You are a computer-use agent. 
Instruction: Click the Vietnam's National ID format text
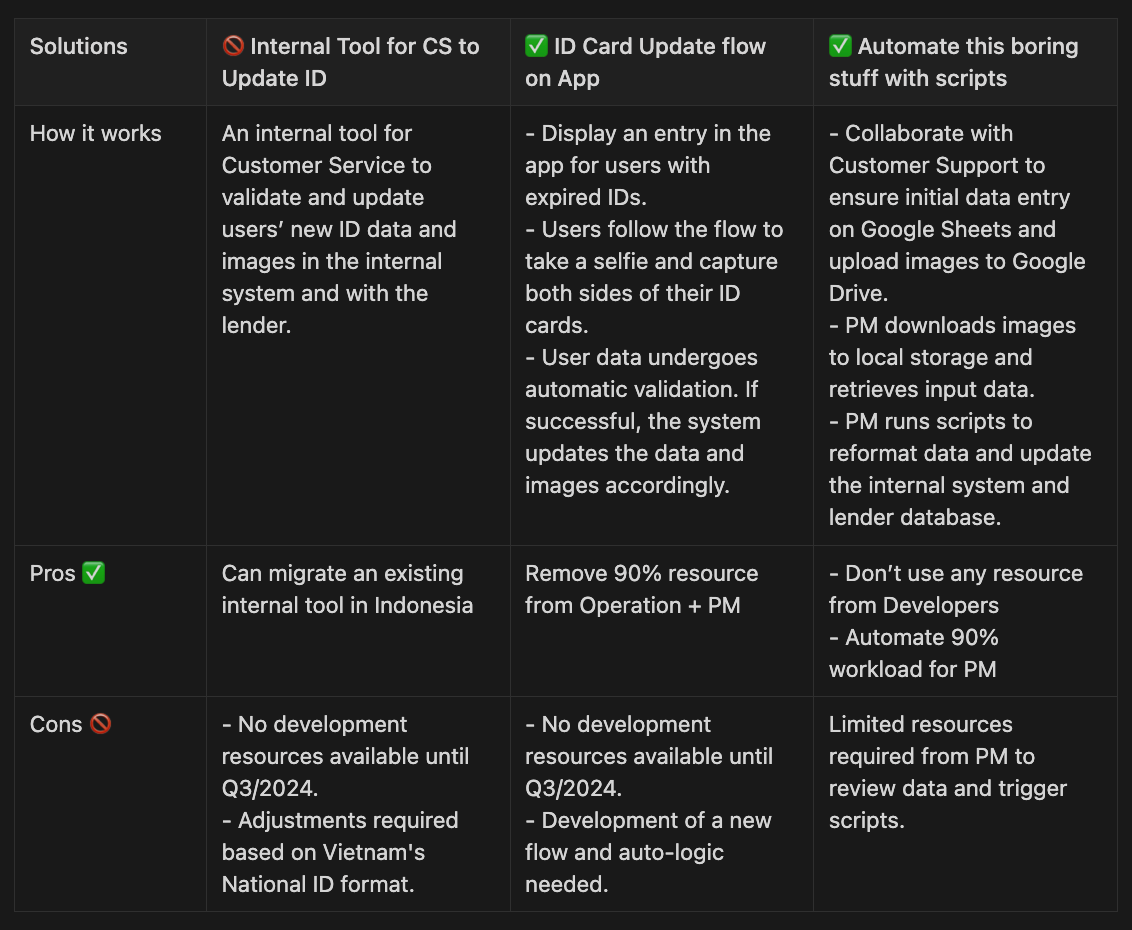[323, 868]
